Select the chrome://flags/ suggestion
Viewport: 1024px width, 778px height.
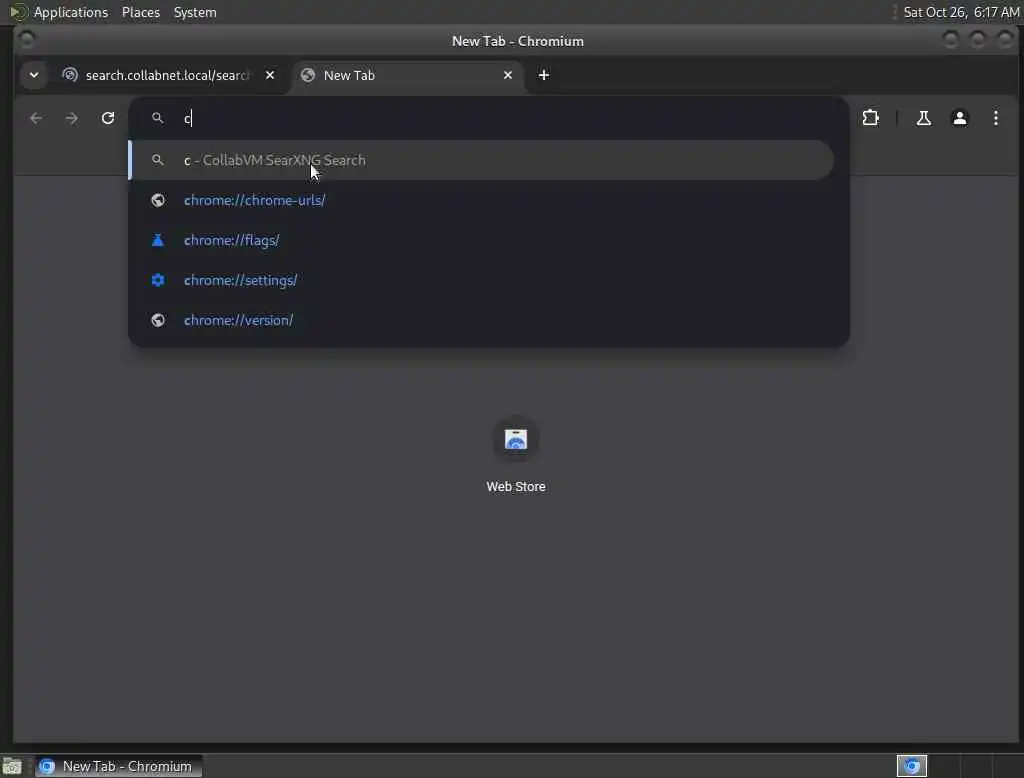(x=482, y=240)
